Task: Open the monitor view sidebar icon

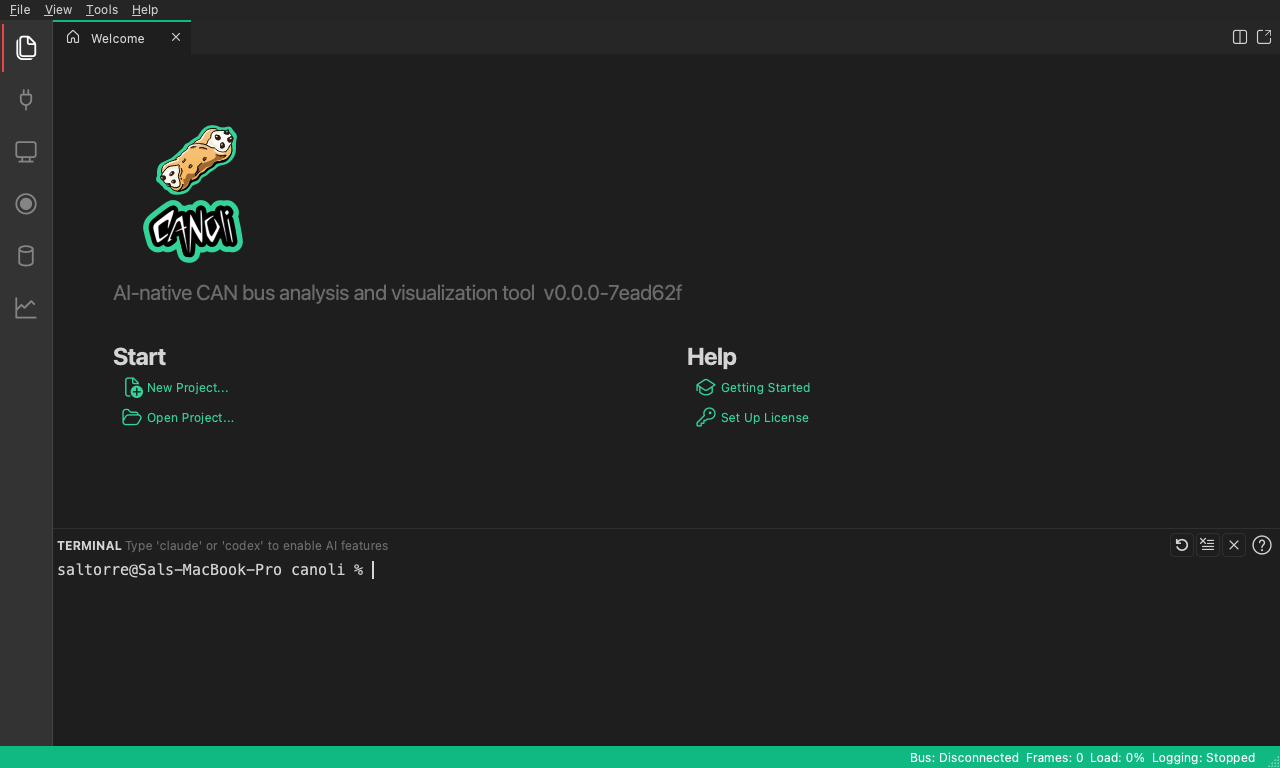Action: click(x=26, y=152)
